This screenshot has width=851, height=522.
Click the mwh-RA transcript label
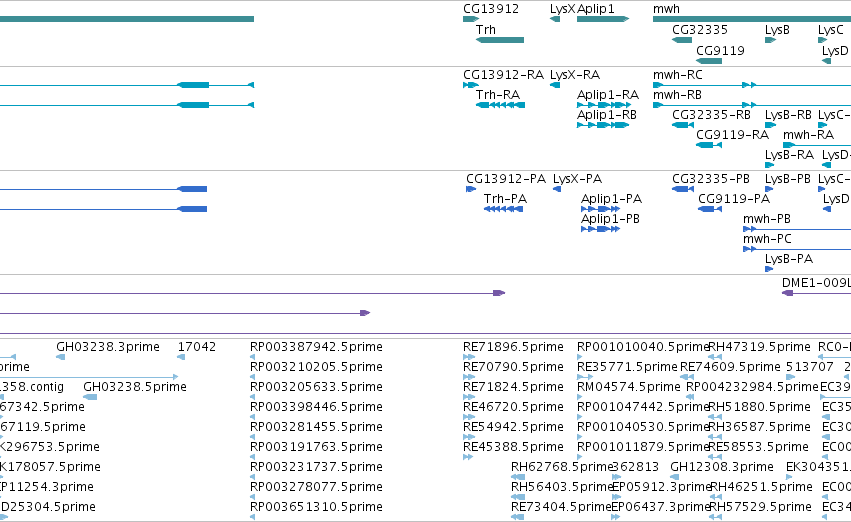point(808,135)
